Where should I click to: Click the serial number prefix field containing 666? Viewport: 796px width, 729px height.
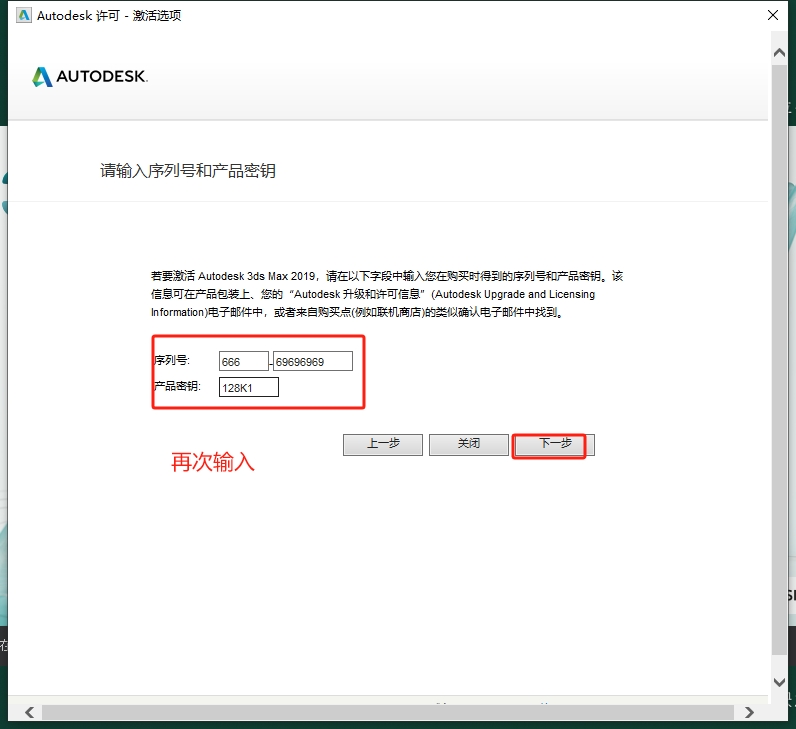click(244, 361)
